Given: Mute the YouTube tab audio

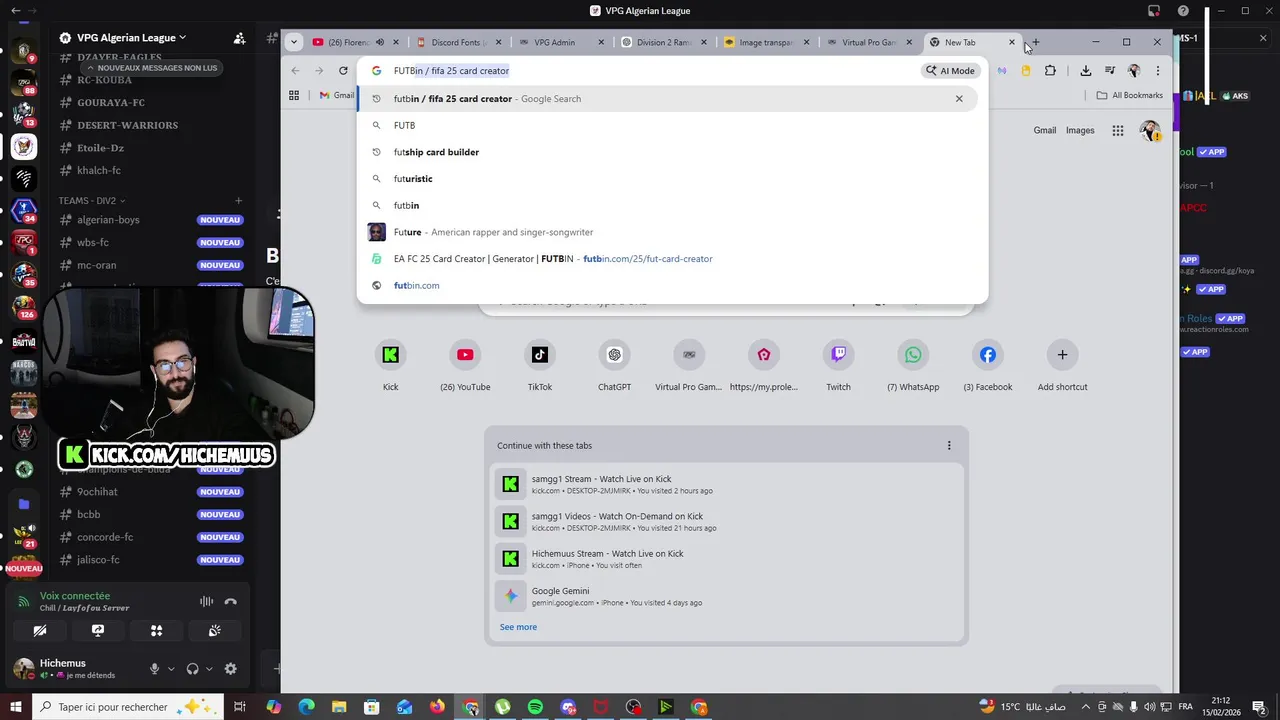Looking at the screenshot, I should [380, 42].
